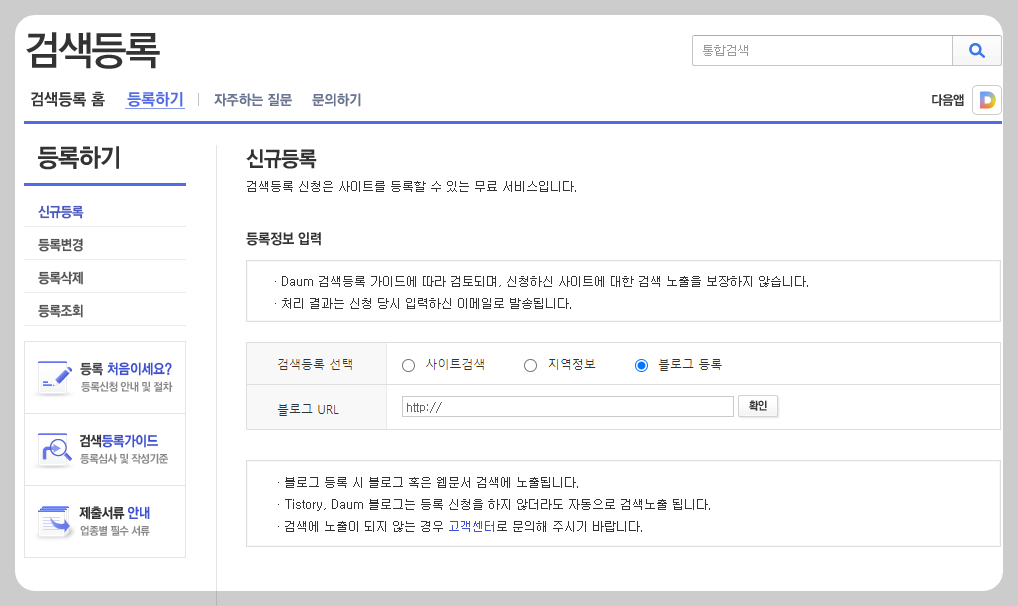The width and height of the screenshot is (1018, 606).
Task: Click the 등록신청 안내 및 절차 subtitle
Action: (x=127, y=387)
